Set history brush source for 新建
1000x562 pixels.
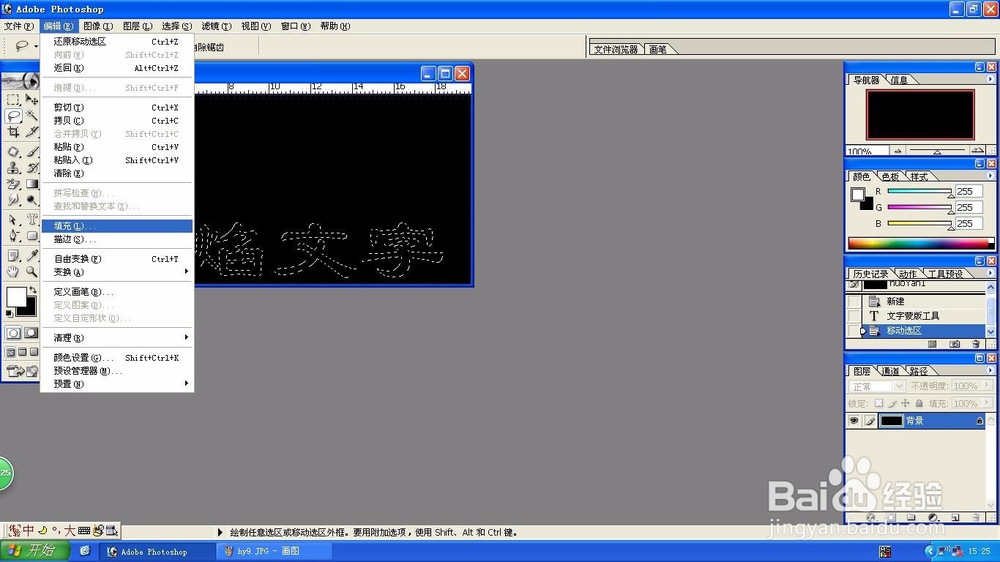[854, 301]
